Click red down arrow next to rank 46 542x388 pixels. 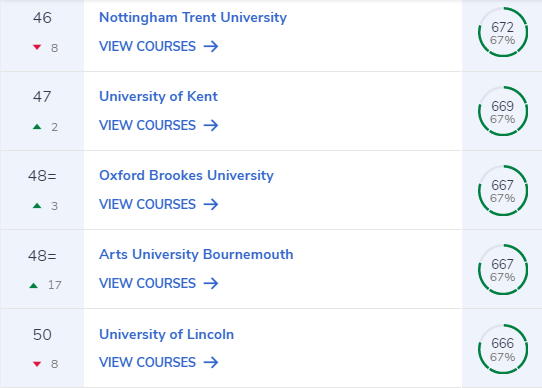pos(37,47)
